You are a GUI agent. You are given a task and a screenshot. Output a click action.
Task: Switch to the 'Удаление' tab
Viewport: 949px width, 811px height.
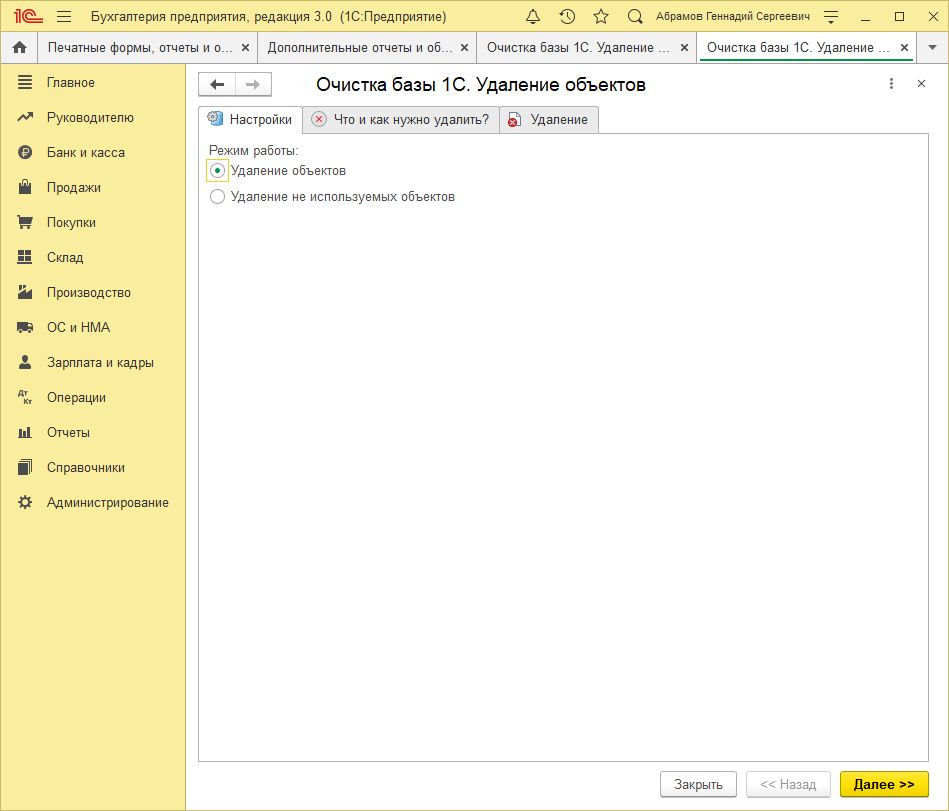(549, 119)
